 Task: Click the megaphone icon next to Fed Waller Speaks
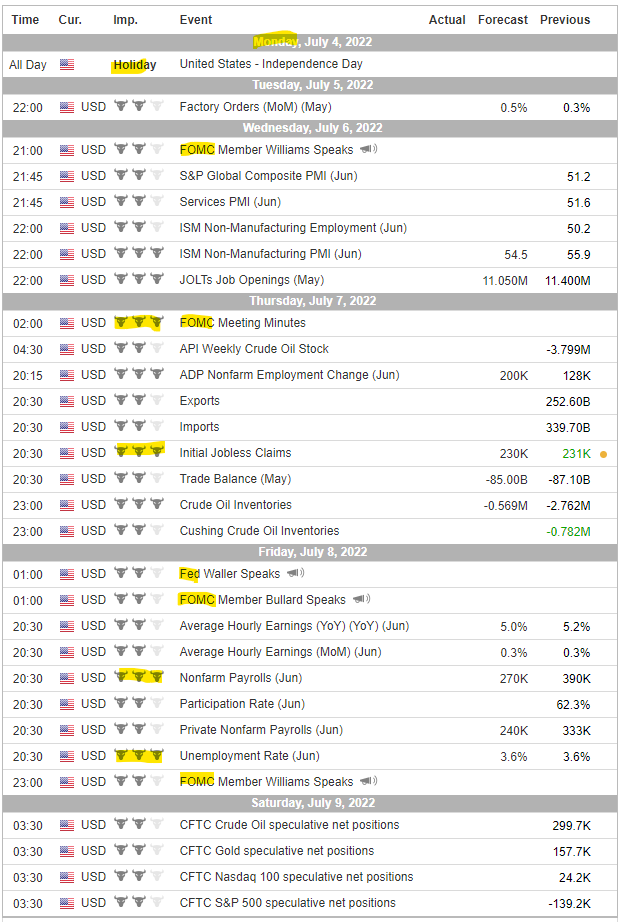click(295, 573)
